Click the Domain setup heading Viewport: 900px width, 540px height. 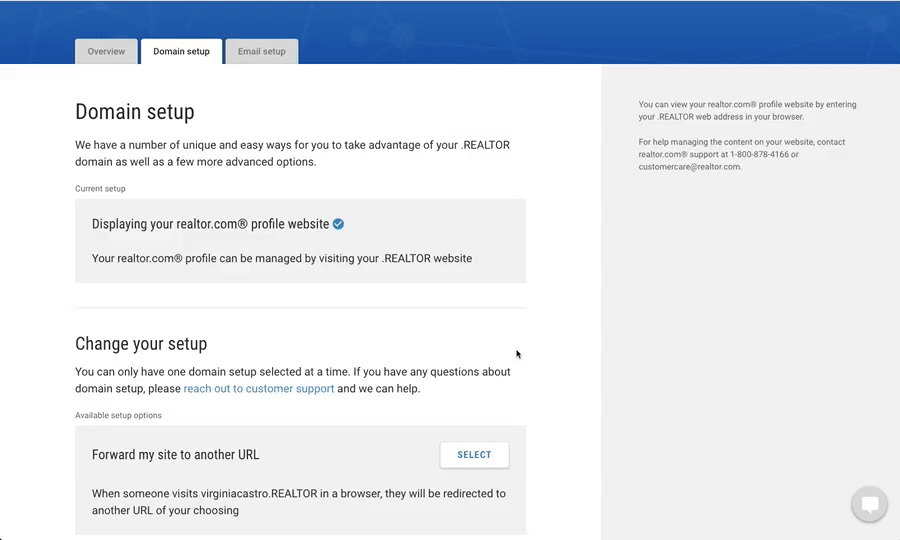point(135,111)
